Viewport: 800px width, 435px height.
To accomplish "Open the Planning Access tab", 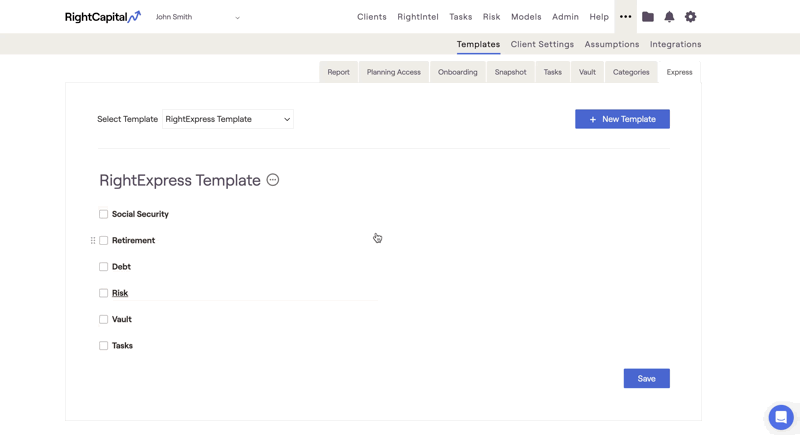I will 394,72.
